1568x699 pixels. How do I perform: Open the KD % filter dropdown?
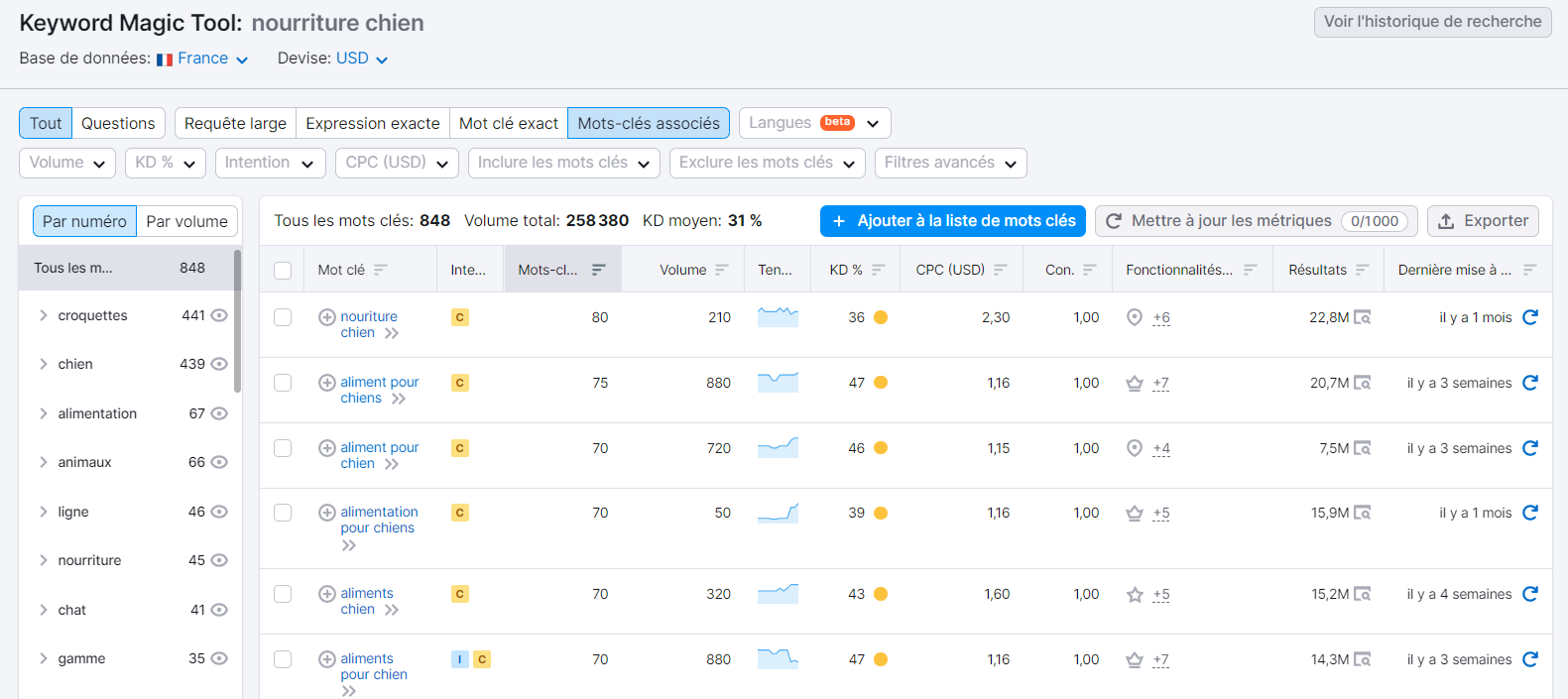click(x=166, y=163)
